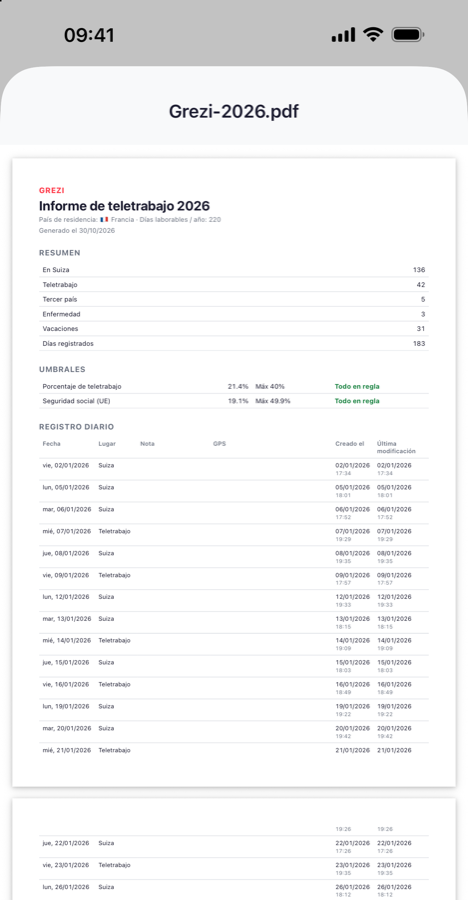Select 'Teletrabajo' in the vie 23/01/2026 row
Viewport: 468px width, 900px height.
114,865
